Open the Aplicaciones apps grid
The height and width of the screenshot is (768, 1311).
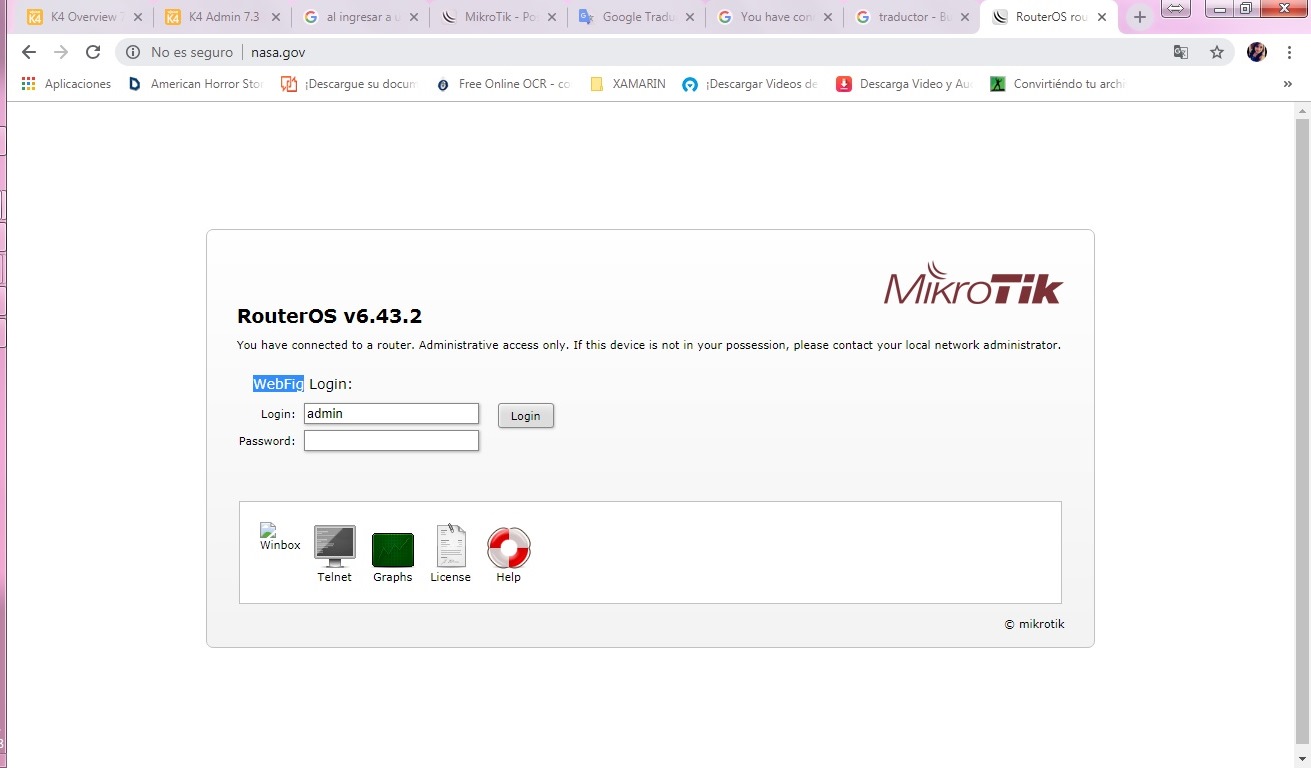coord(66,84)
